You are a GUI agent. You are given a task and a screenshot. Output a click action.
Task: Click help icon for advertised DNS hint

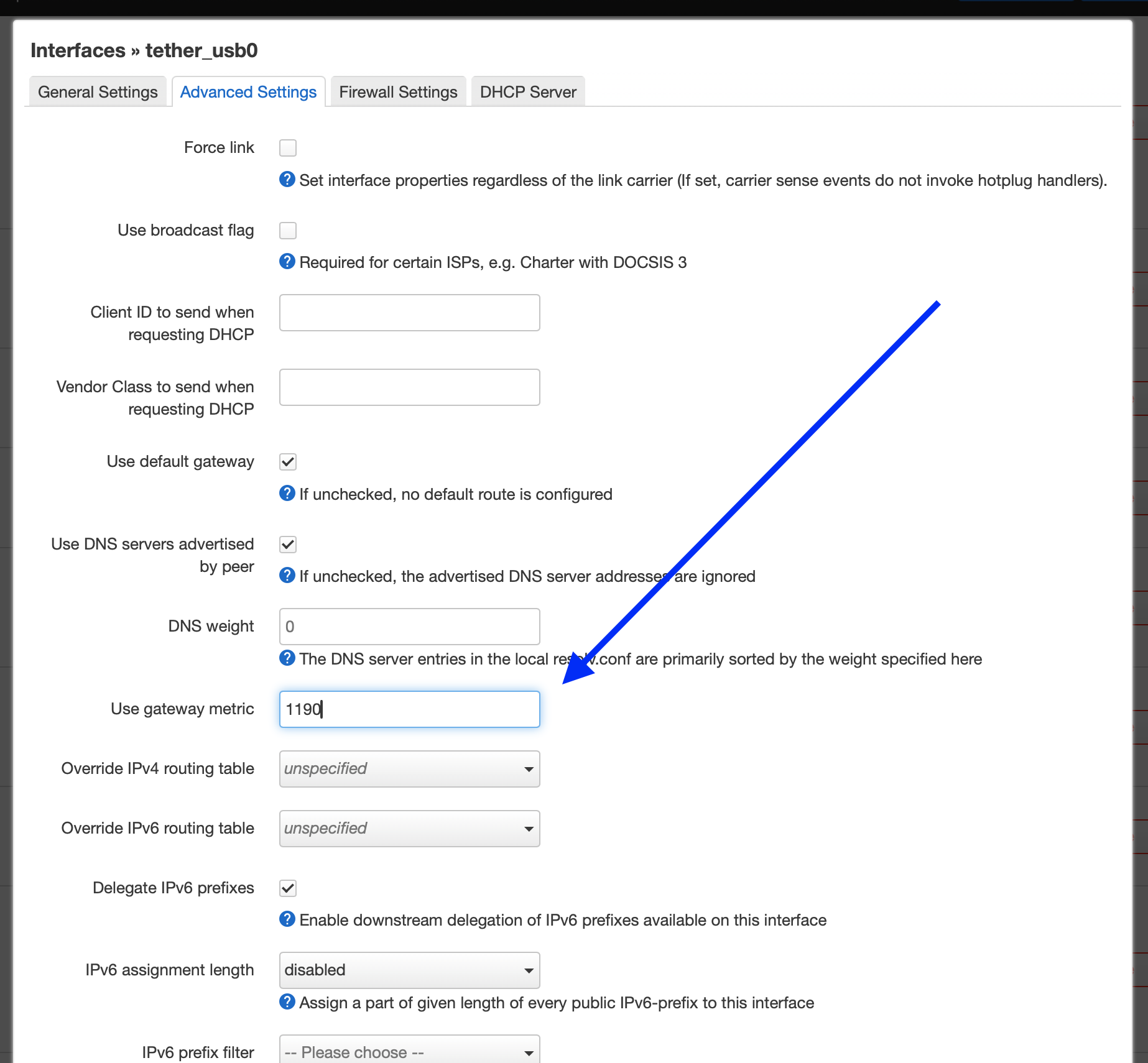click(x=287, y=576)
